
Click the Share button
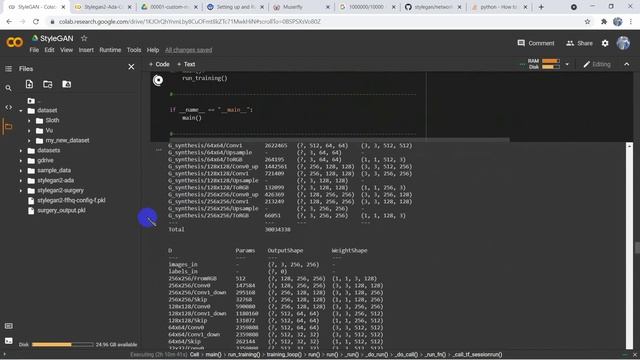pos(579,43)
